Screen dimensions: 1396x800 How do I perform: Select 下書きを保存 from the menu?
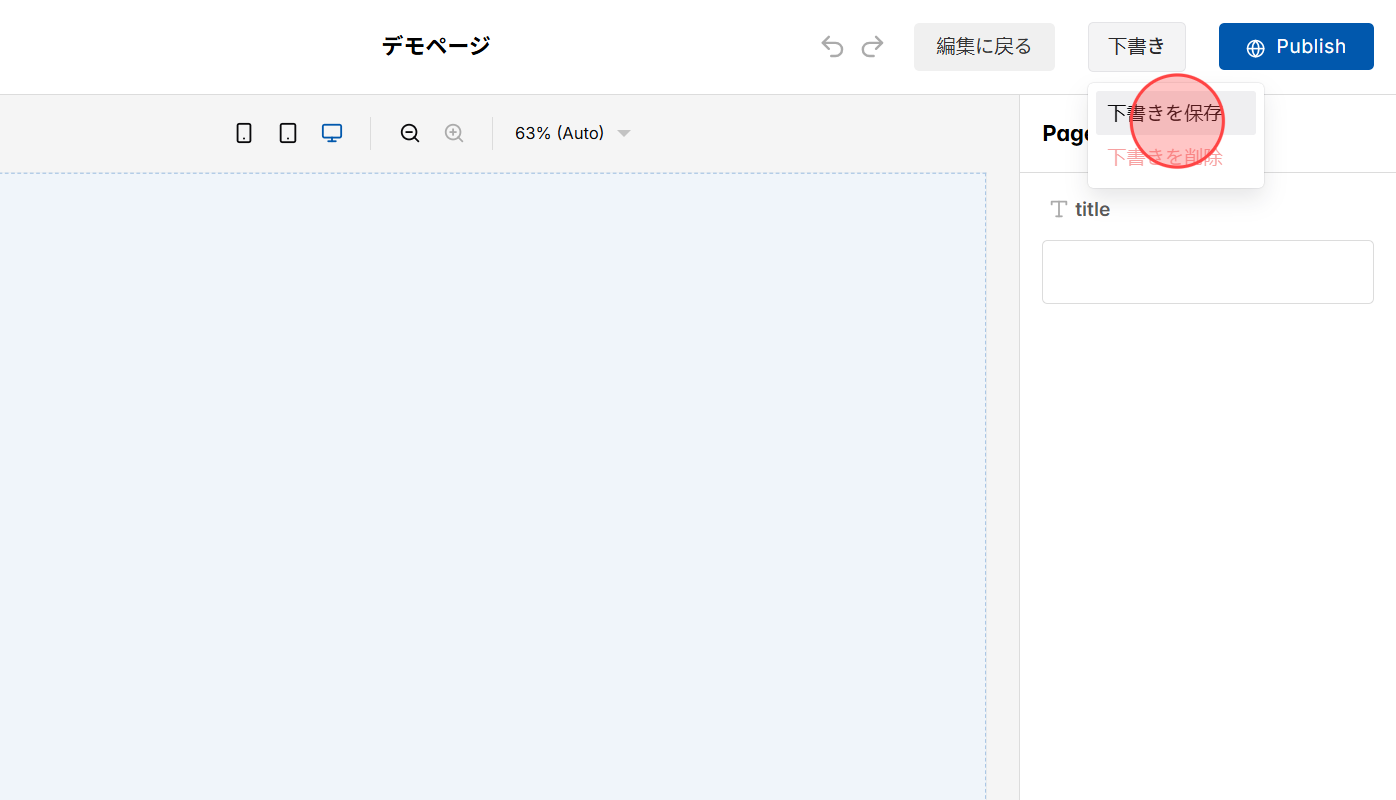[1166, 112]
